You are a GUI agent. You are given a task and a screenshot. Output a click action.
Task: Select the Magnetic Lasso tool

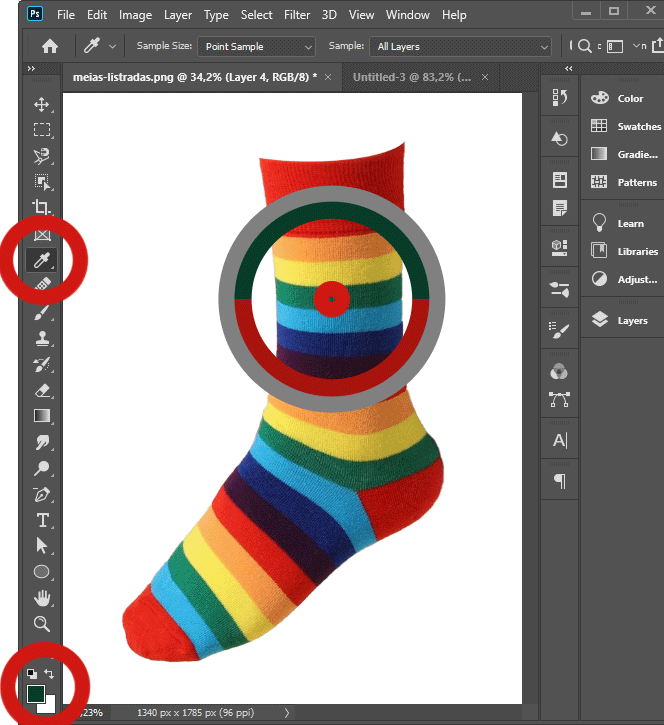tap(42, 156)
